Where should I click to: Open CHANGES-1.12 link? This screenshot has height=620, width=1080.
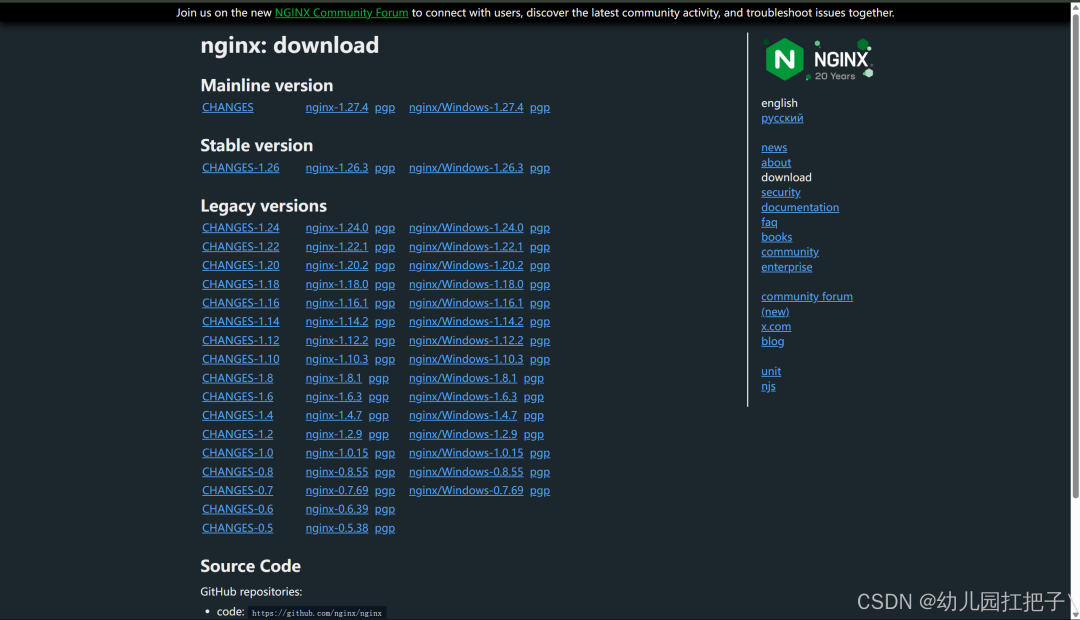[240, 340]
